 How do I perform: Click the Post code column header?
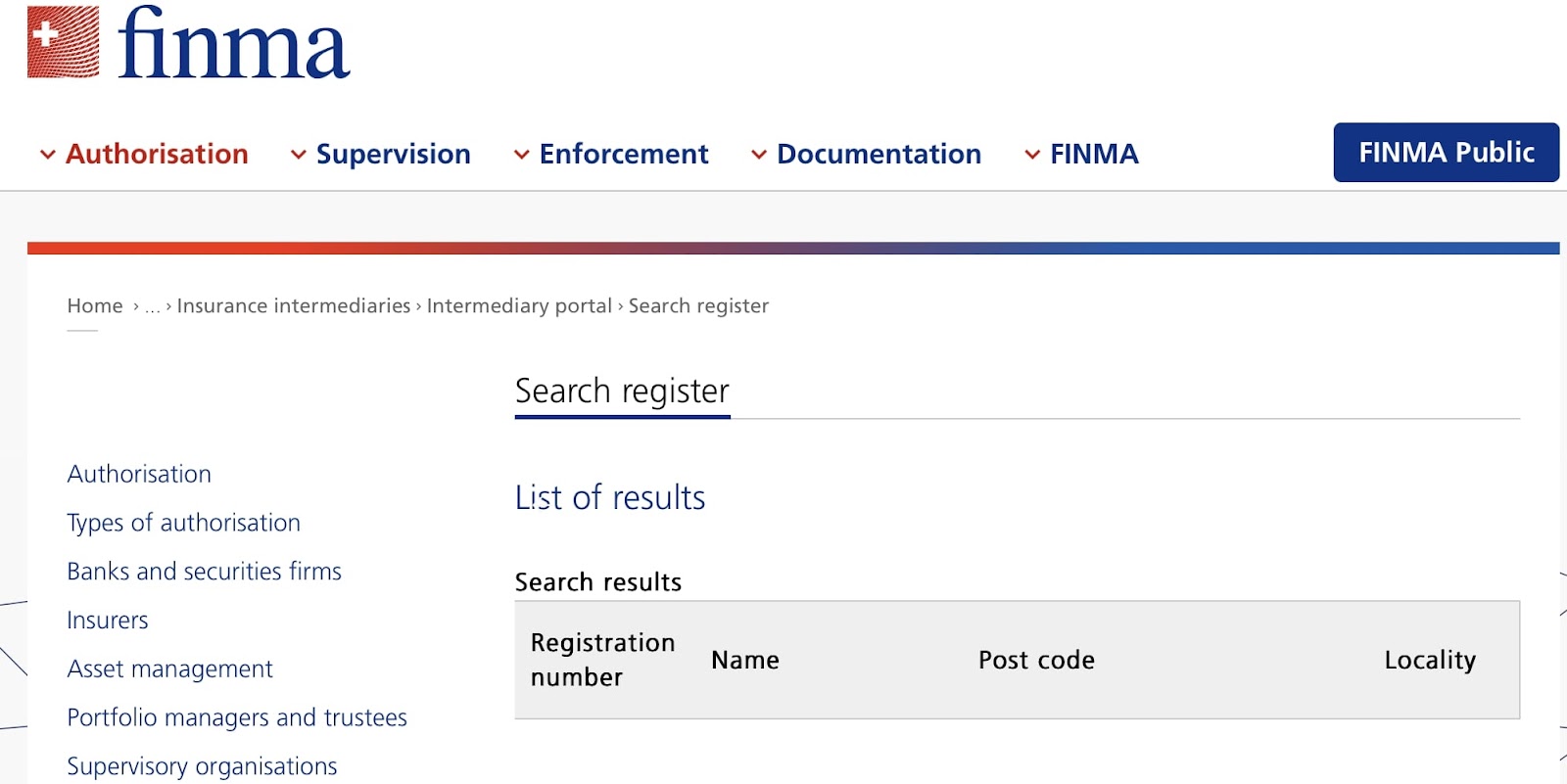click(1036, 660)
